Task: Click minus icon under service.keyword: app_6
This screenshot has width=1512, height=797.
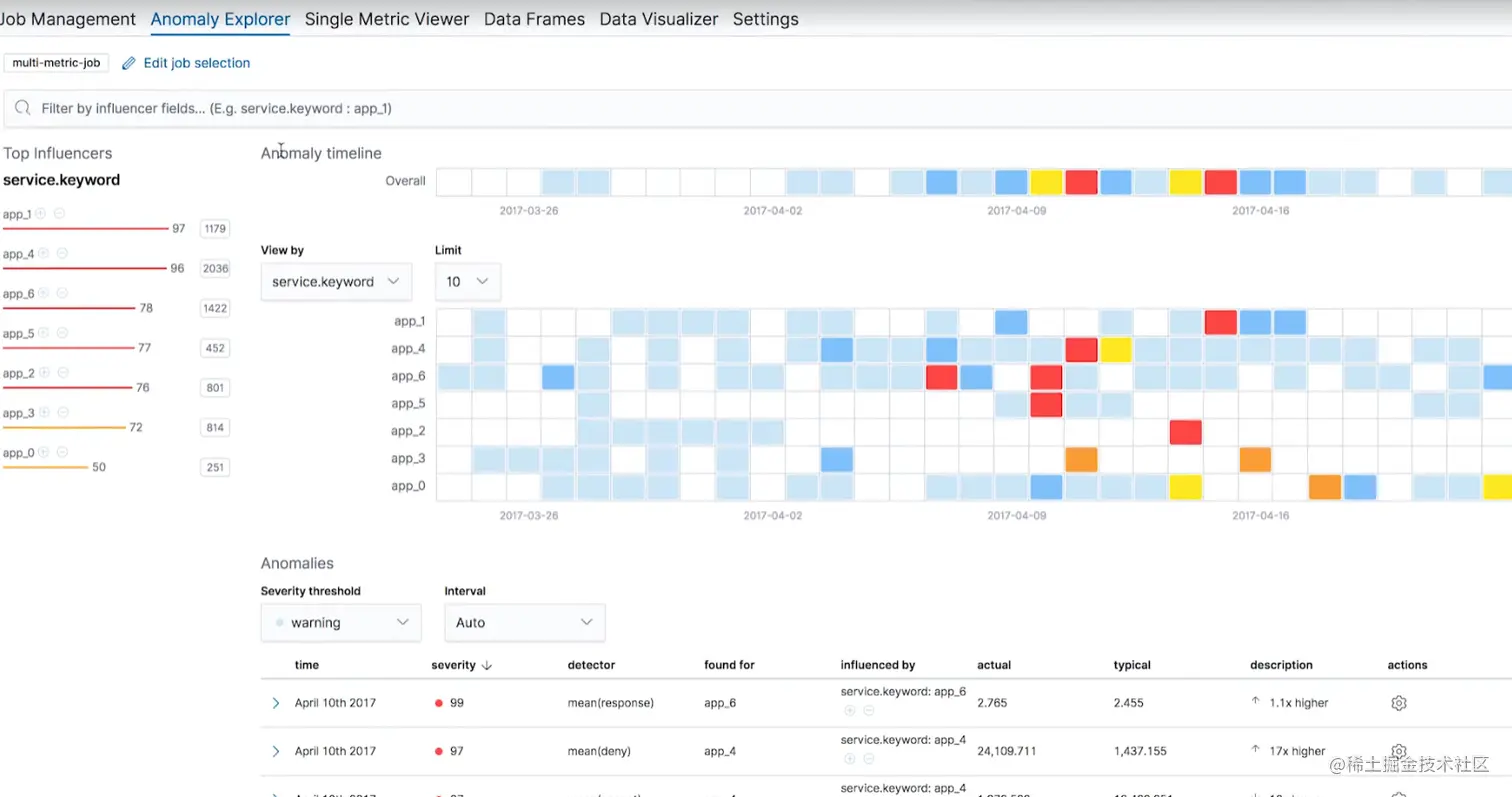Action: pos(869,711)
